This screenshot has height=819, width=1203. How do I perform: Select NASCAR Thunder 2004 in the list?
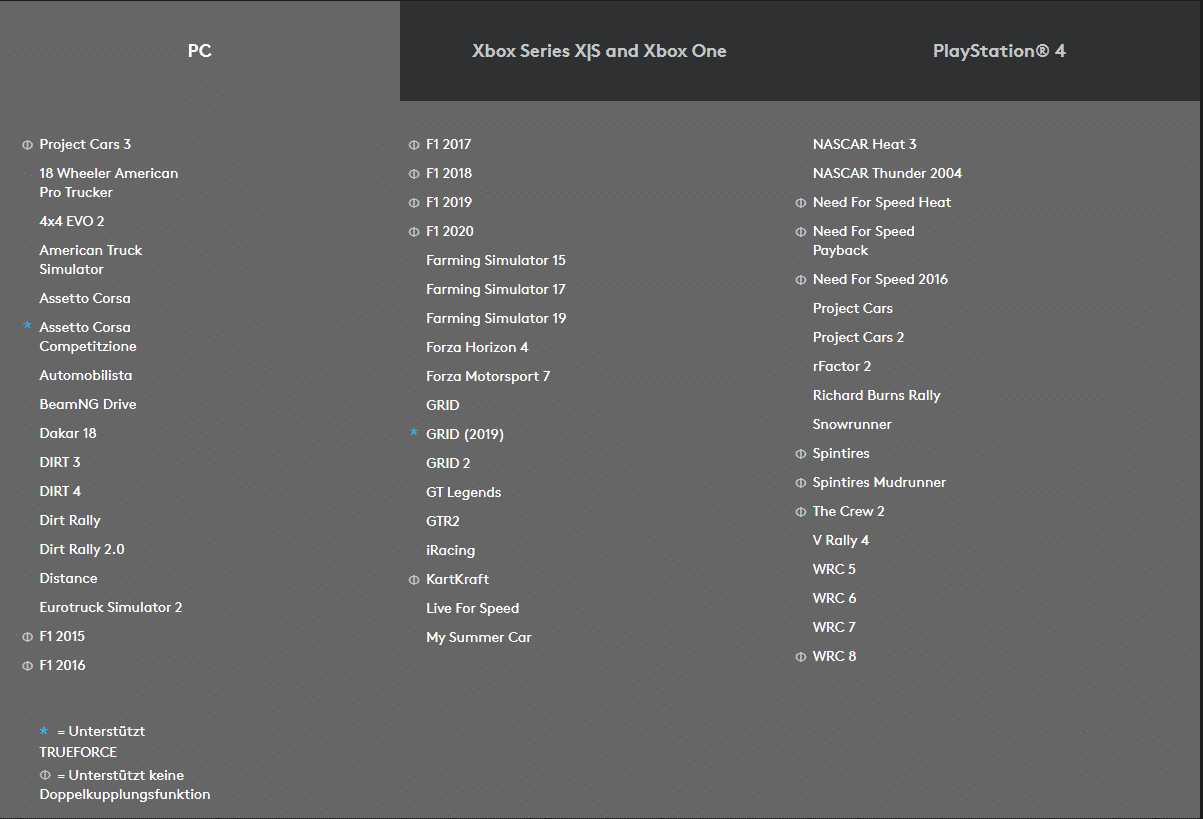(887, 173)
